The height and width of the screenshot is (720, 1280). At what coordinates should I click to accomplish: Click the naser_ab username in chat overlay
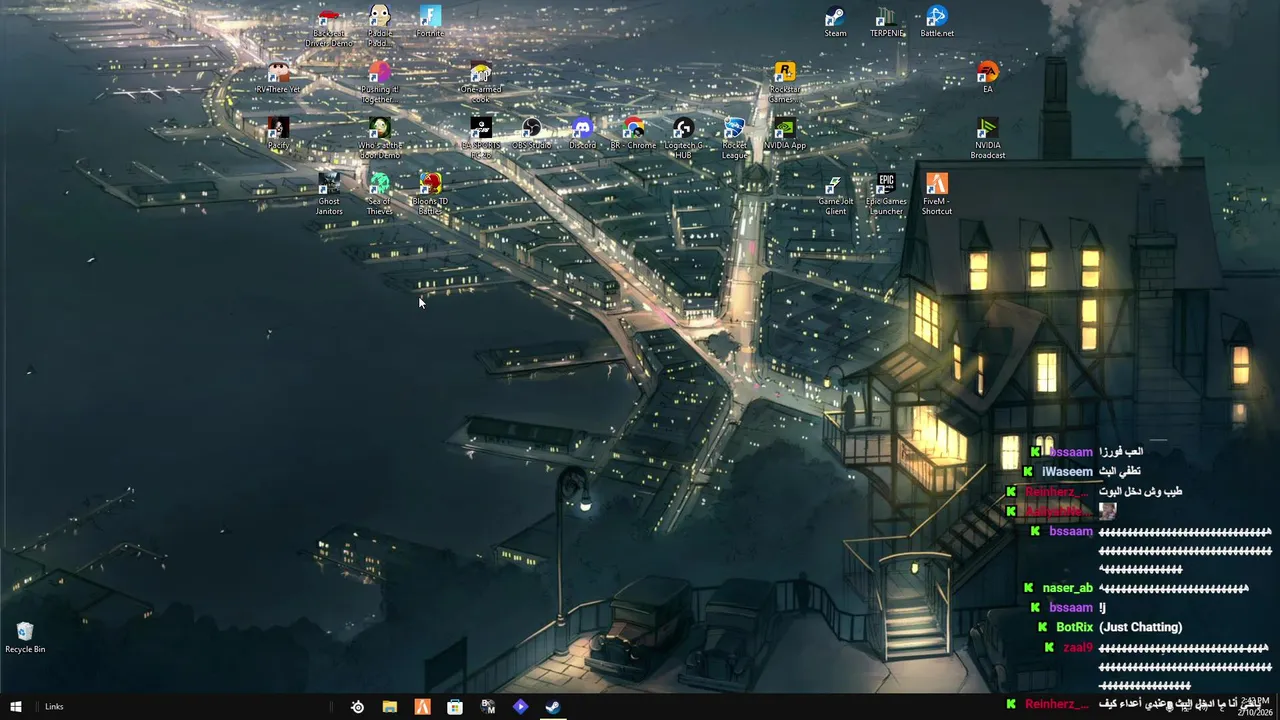[1067, 588]
